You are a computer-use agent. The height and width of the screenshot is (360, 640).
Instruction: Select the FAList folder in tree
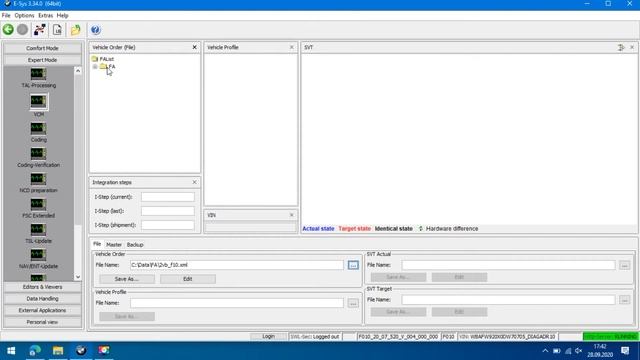coord(103,59)
